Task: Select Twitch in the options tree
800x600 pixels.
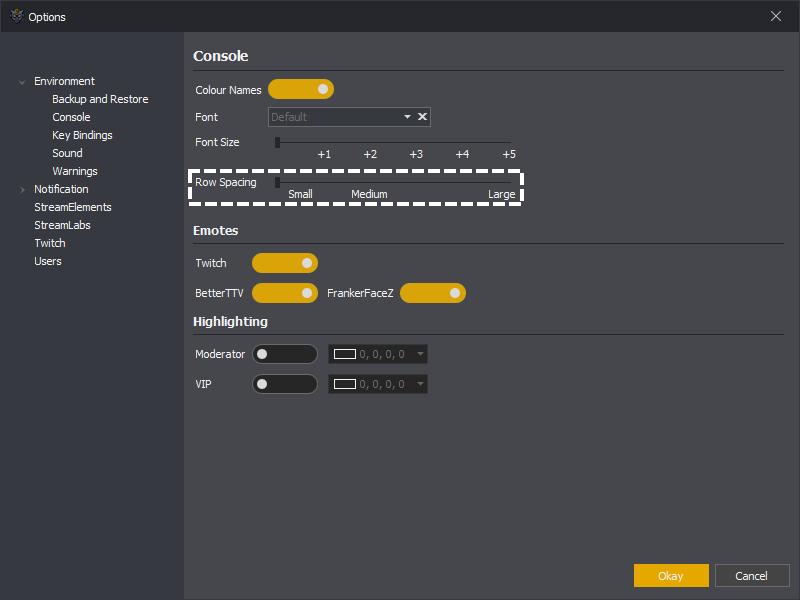Action: pyautogui.click(x=50, y=243)
